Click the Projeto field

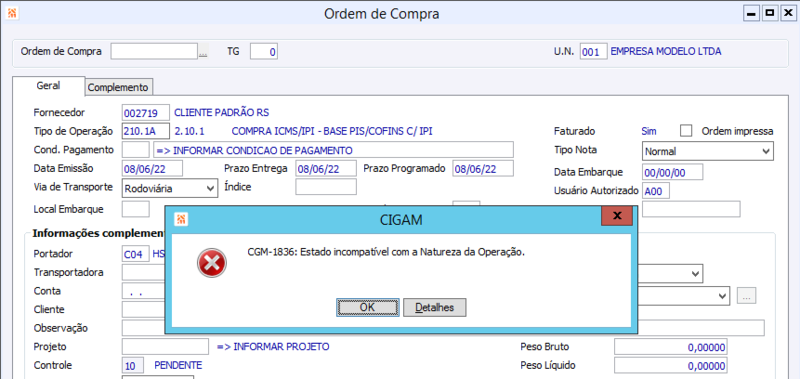coord(165,346)
